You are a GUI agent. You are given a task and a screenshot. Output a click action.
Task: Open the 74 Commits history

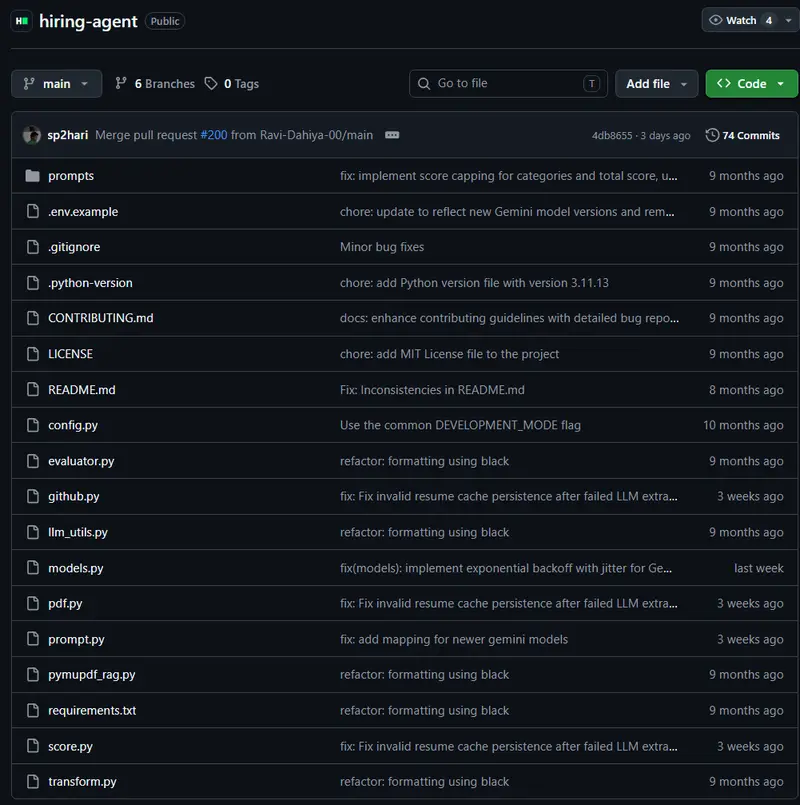(742, 136)
